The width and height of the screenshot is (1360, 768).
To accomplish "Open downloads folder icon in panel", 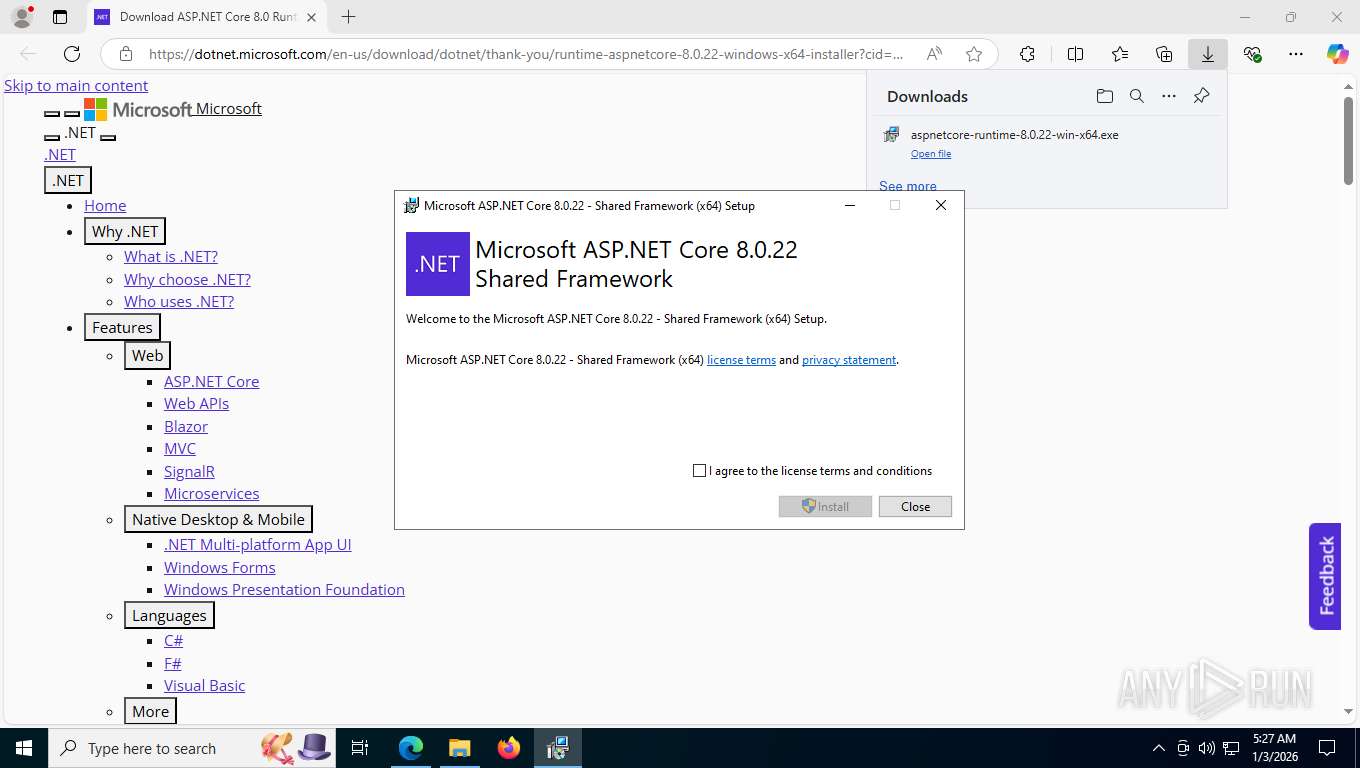I will tap(1104, 96).
